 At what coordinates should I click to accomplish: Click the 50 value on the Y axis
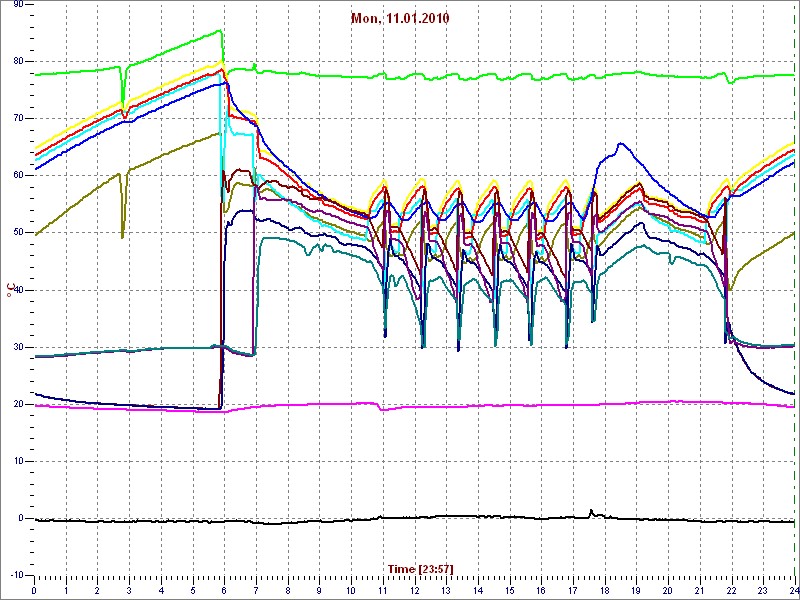17,233
